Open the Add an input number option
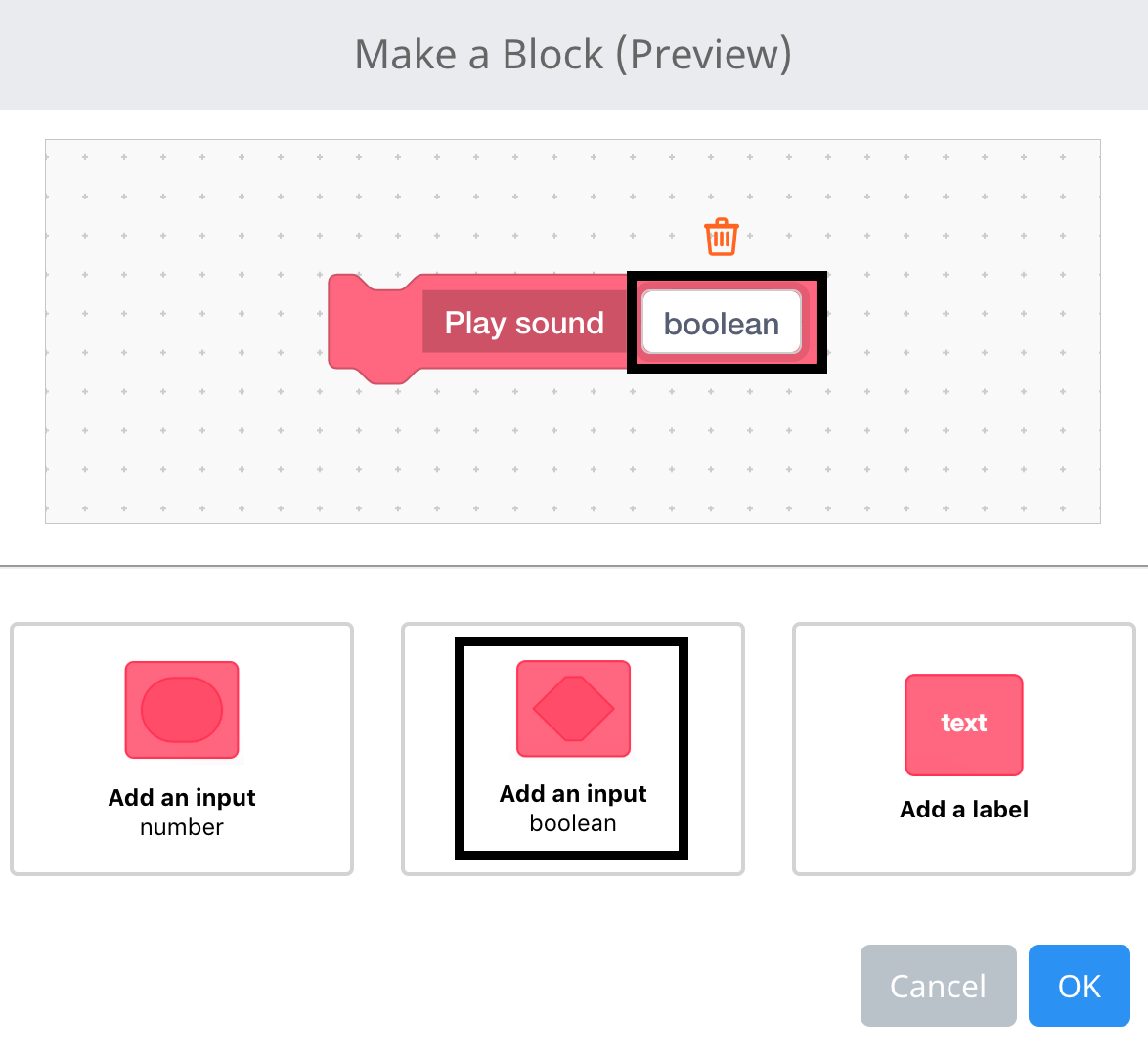Screen dimensions: 1148x1058 (x=182, y=749)
